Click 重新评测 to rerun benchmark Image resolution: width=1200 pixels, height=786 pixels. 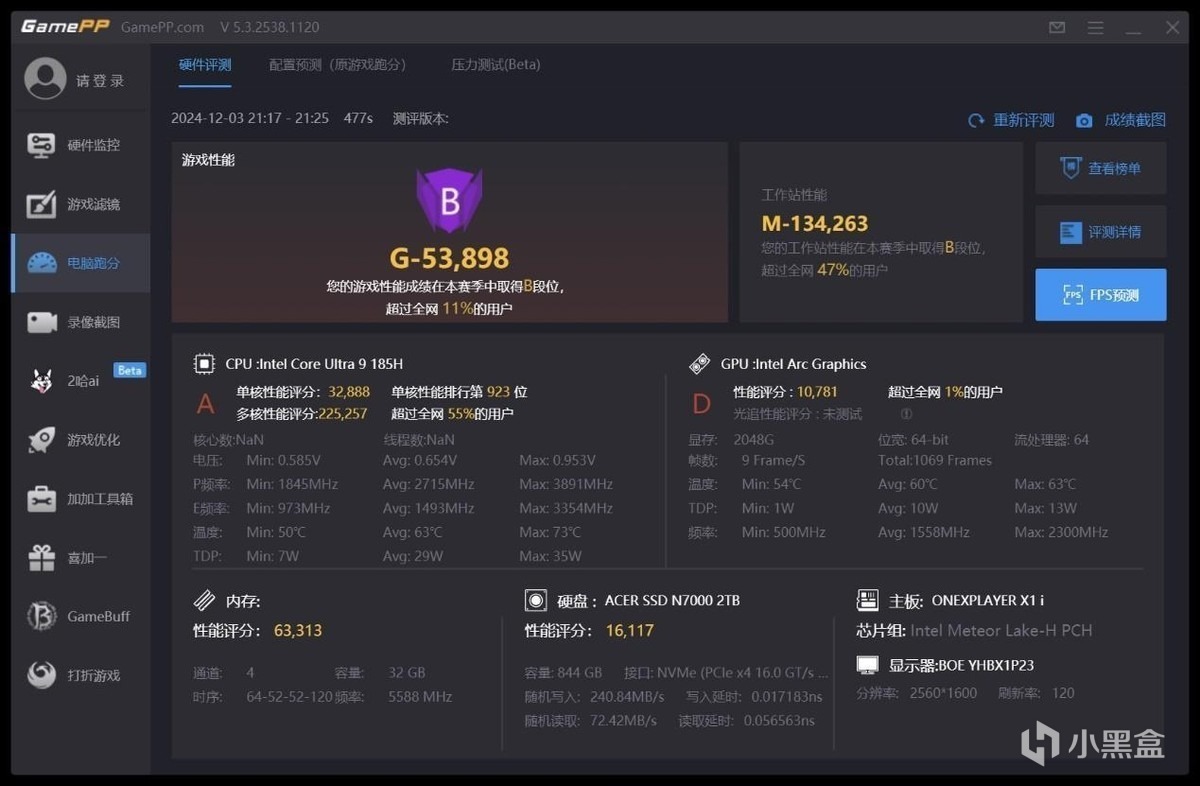[x=1011, y=120]
